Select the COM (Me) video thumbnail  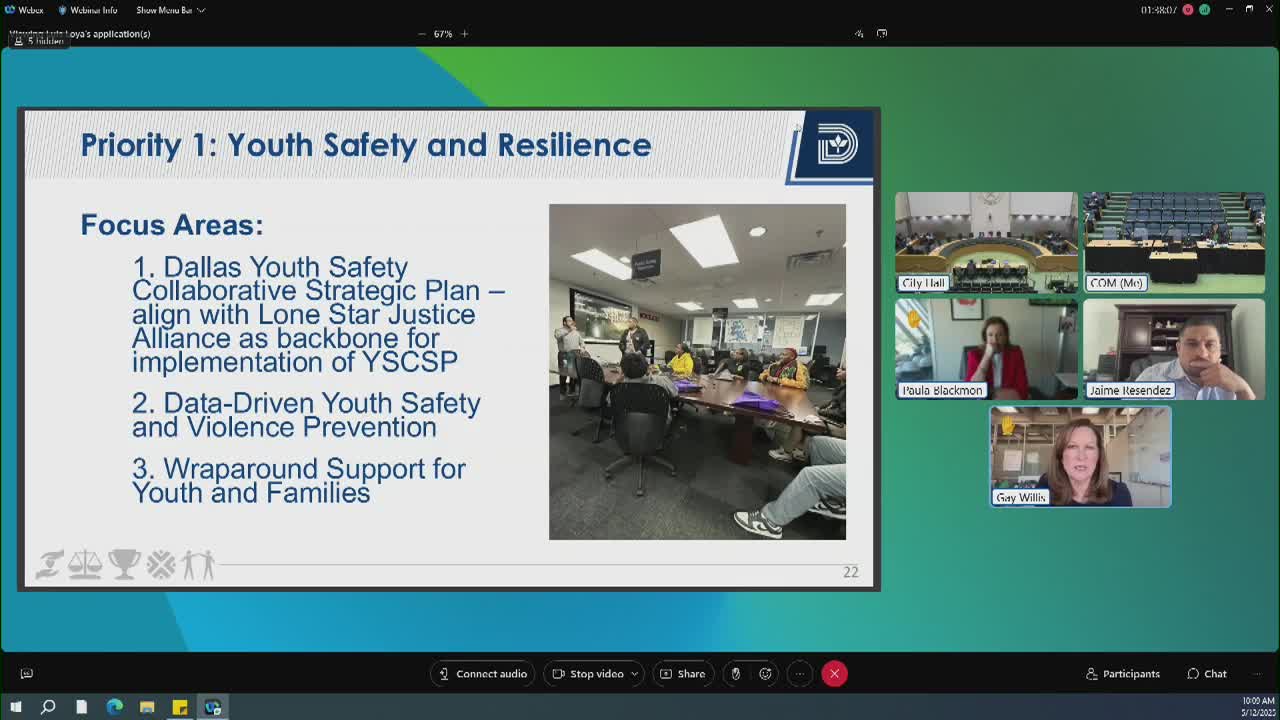click(1174, 242)
